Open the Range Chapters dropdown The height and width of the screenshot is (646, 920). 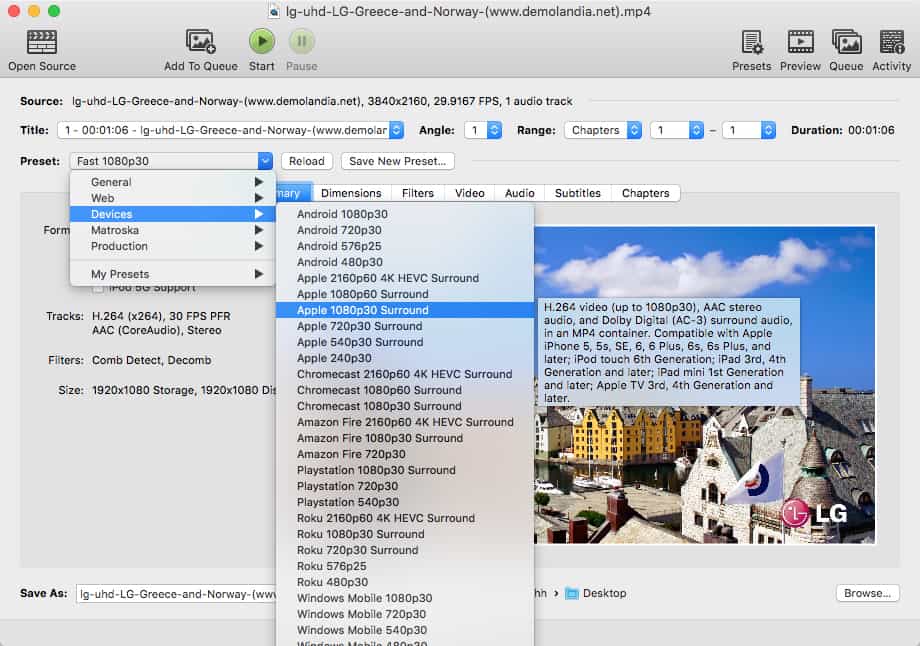click(x=603, y=130)
